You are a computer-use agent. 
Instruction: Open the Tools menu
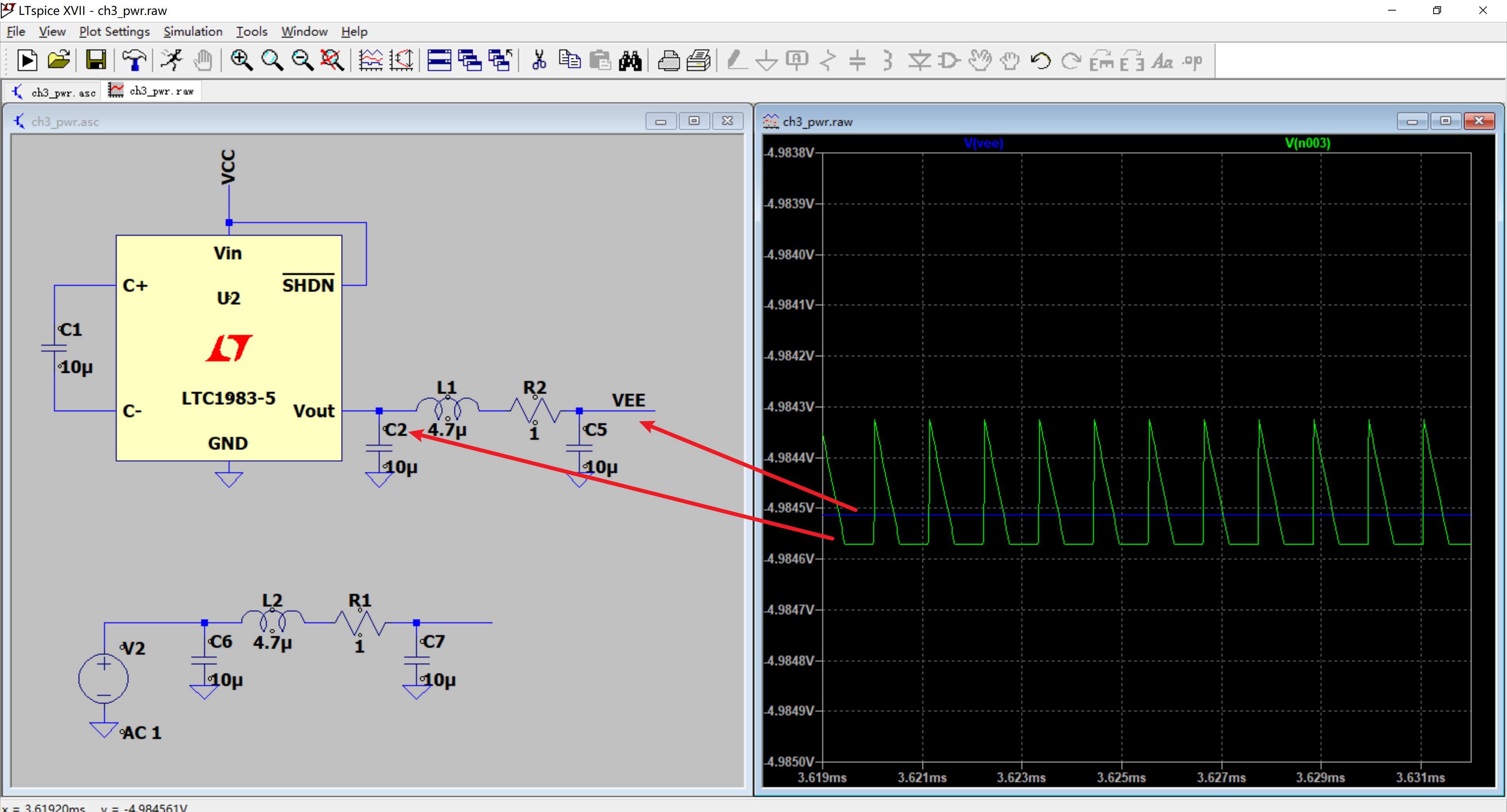[252, 31]
